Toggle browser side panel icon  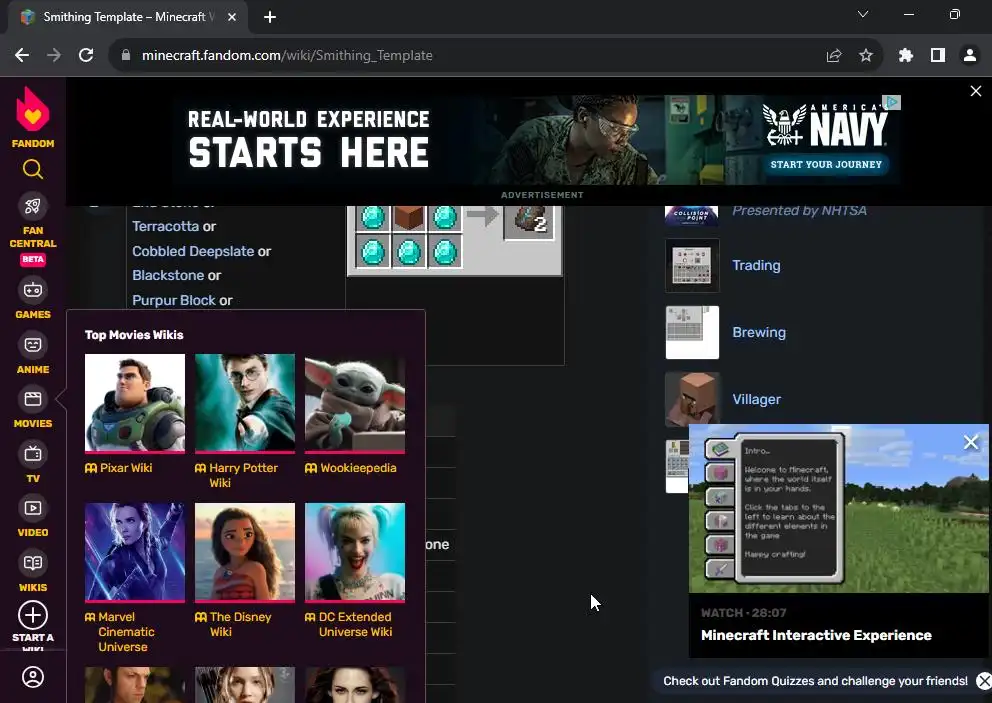(938, 56)
